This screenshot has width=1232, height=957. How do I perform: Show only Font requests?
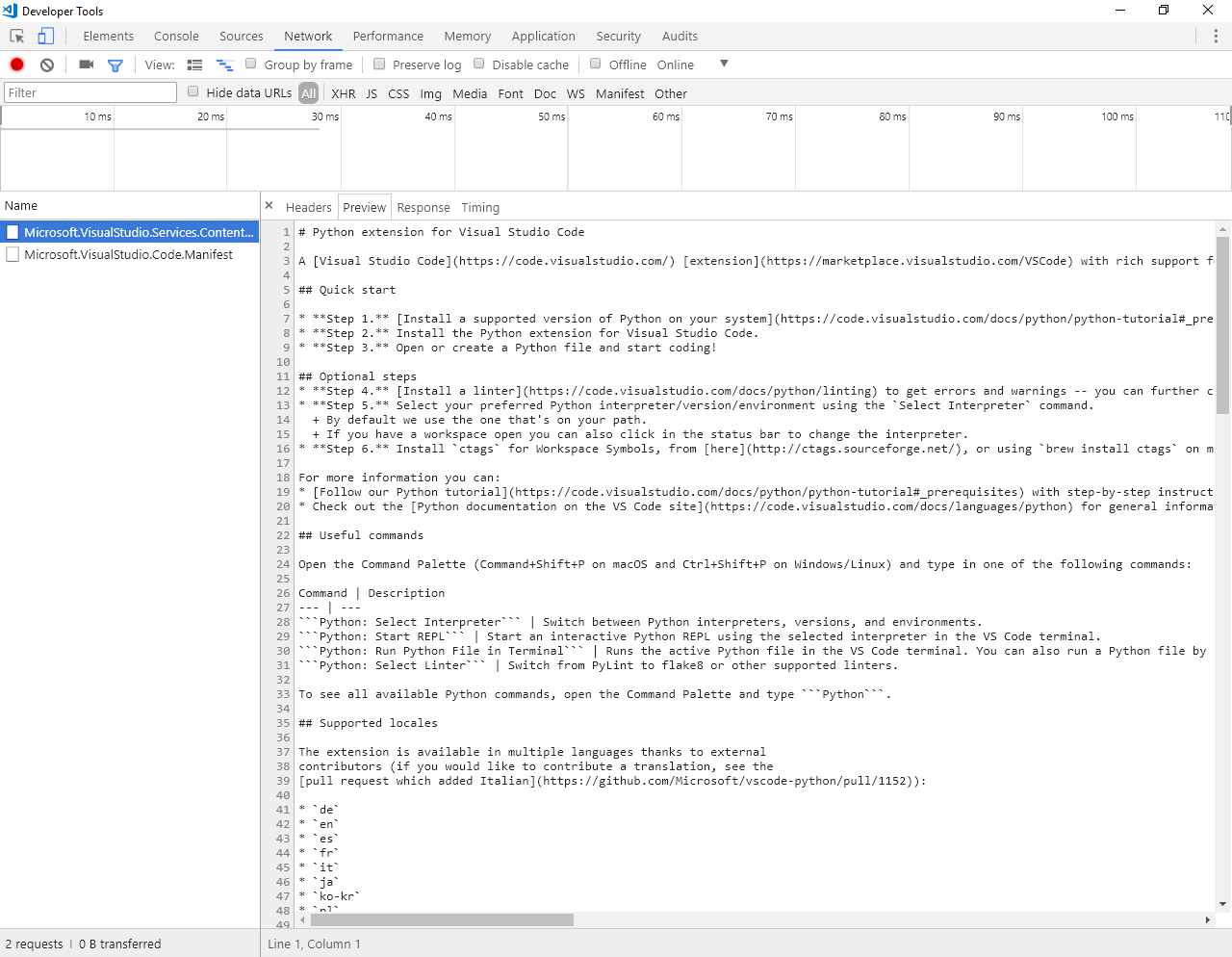pos(510,93)
